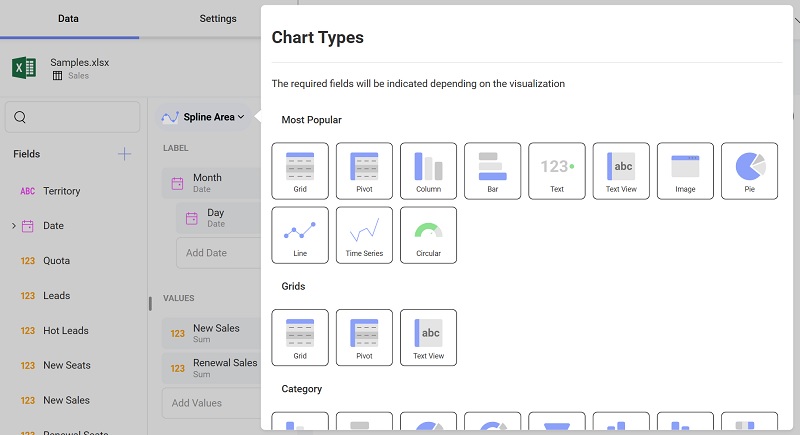The height and width of the screenshot is (435, 800).
Task: Select the Column chart type
Action: point(428,171)
